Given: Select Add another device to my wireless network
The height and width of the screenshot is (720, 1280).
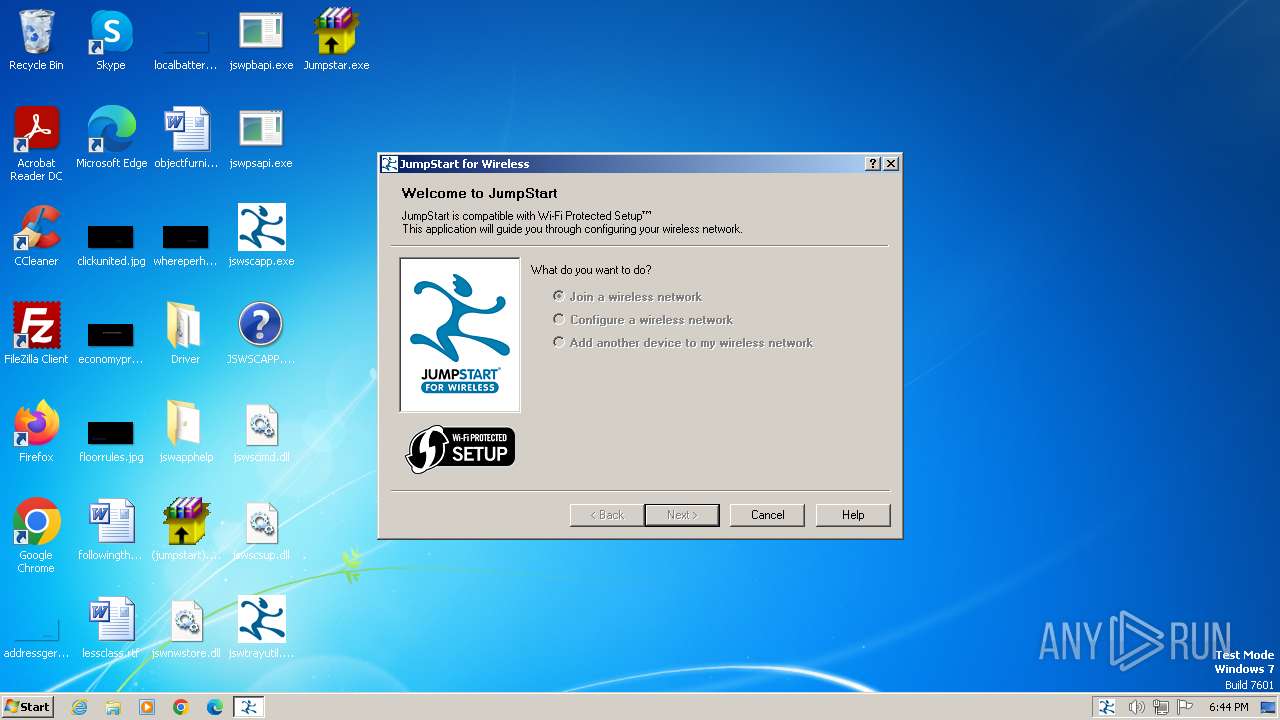Looking at the screenshot, I should 683,343.
